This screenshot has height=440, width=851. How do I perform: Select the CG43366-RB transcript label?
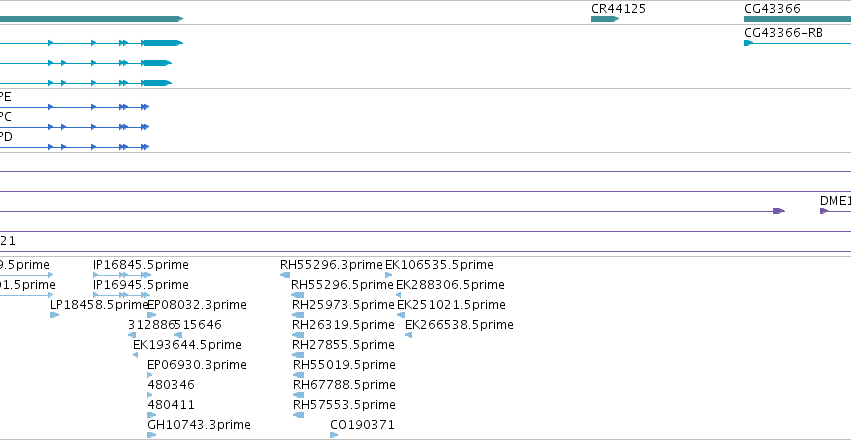[x=783, y=33]
